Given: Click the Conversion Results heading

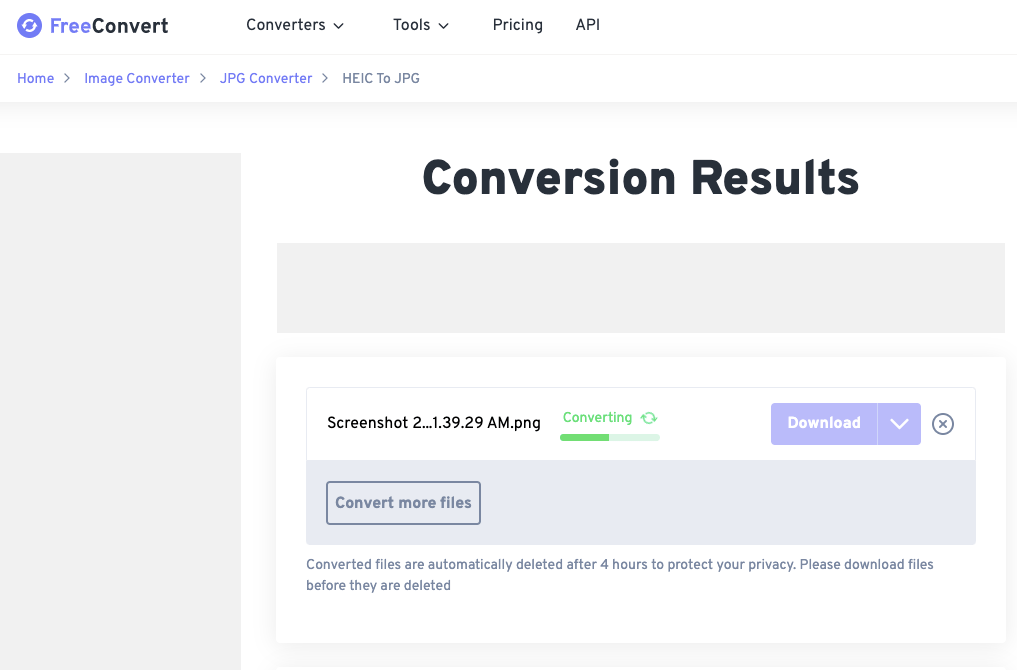Looking at the screenshot, I should click(641, 178).
